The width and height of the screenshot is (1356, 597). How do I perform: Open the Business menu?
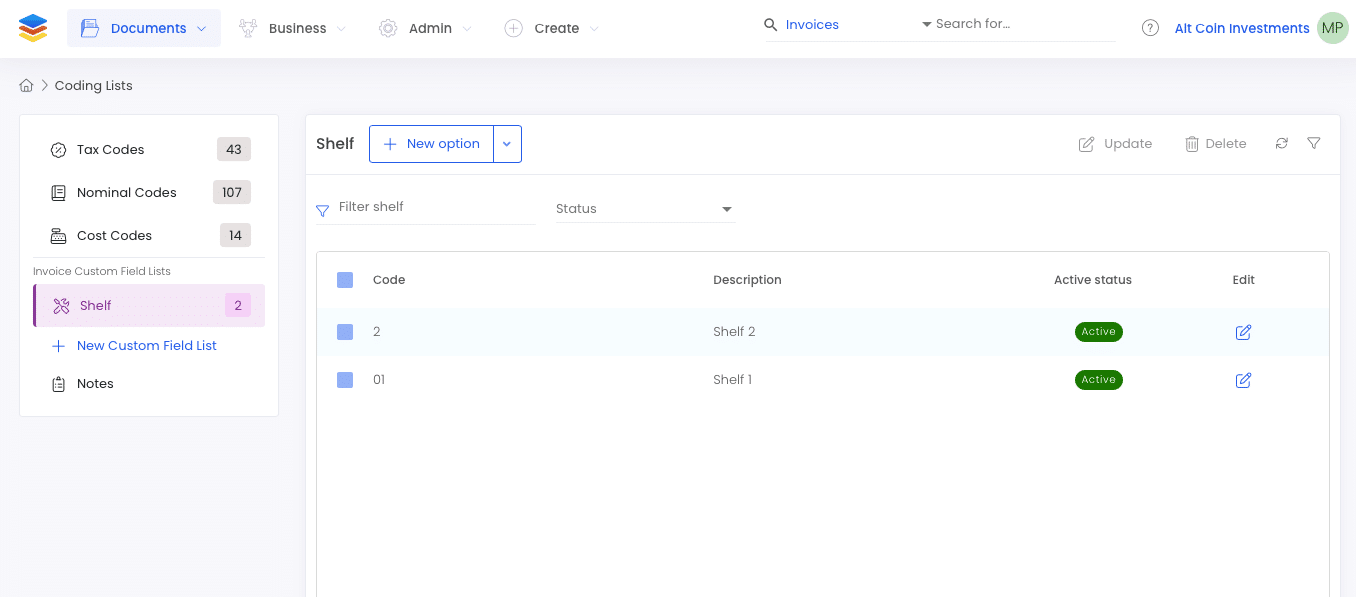coord(292,28)
